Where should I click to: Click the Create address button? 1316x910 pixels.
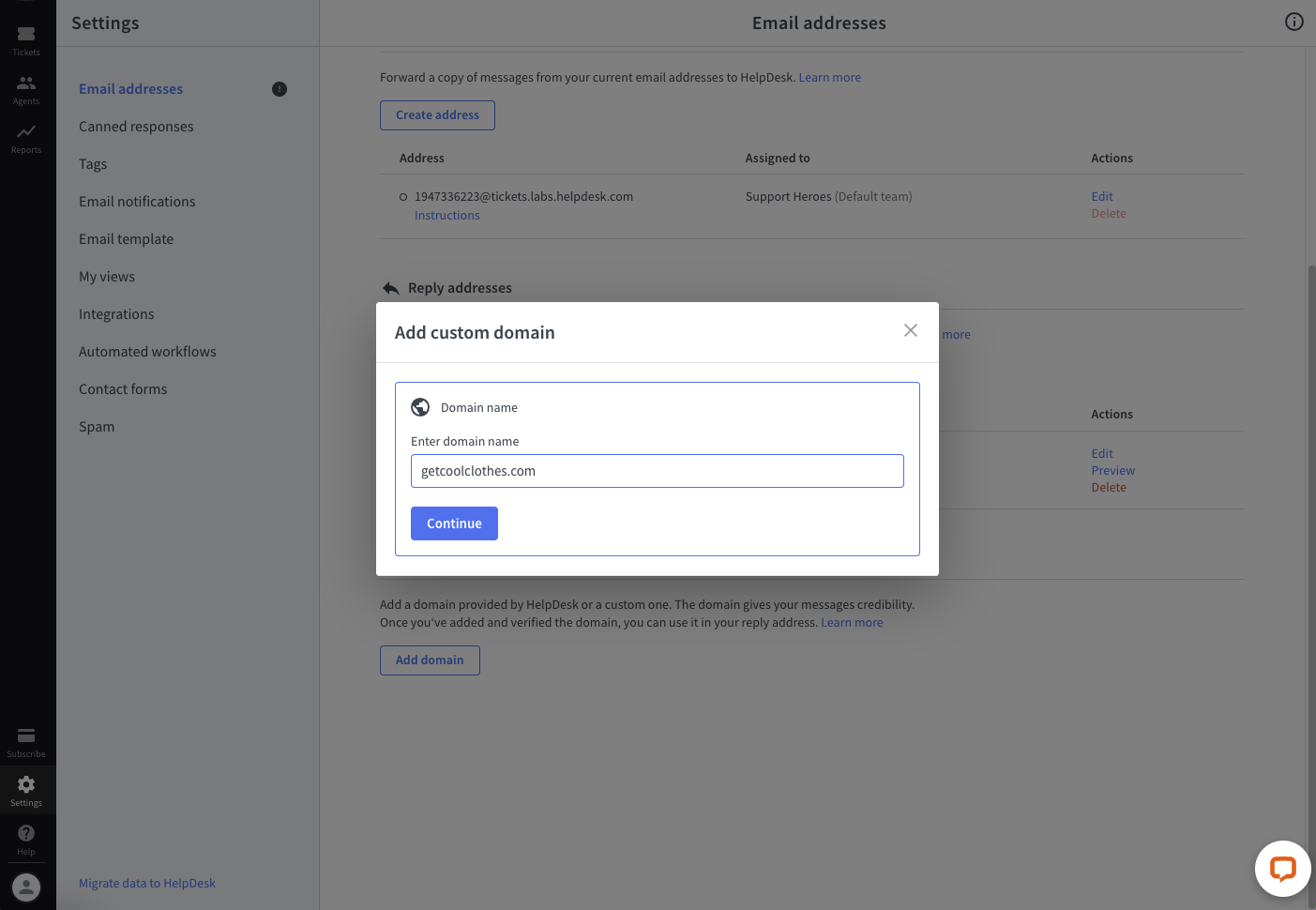click(437, 114)
